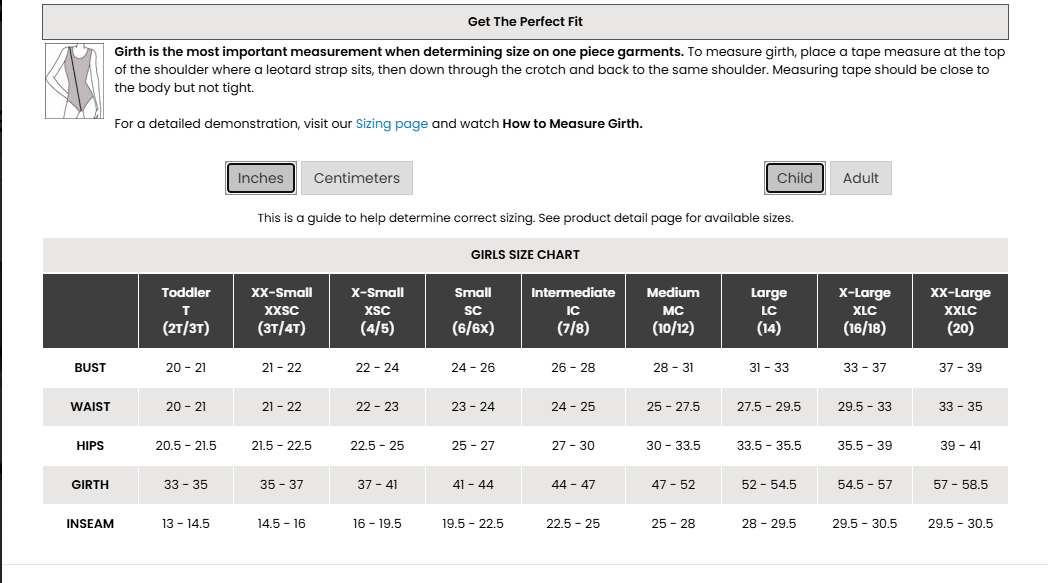
Task: Click the XX-Large XXLC column header
Action: coord(960,310)
